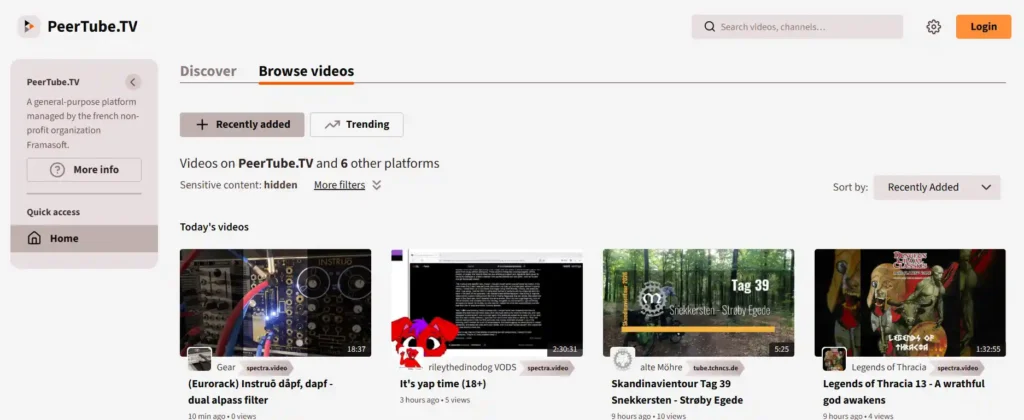The width and height of the screenshot is (1024, 420).
Task: Open the Skandinavientour Tag 39 thumbnail
Action: 699,302
